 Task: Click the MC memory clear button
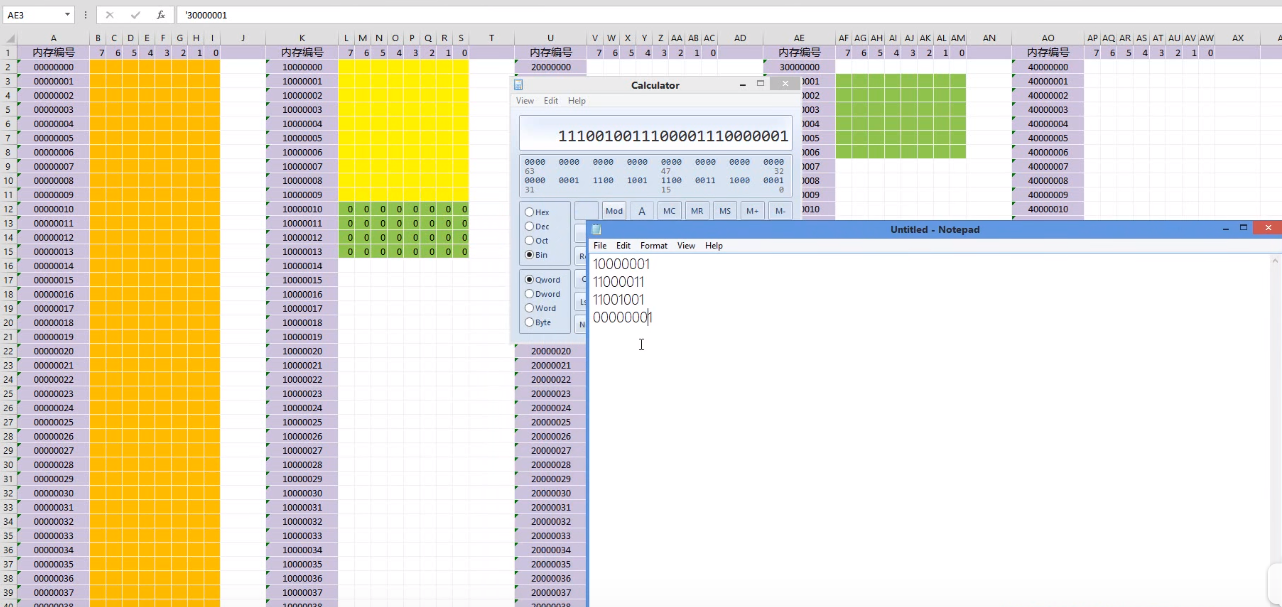(x=670, y=210)
